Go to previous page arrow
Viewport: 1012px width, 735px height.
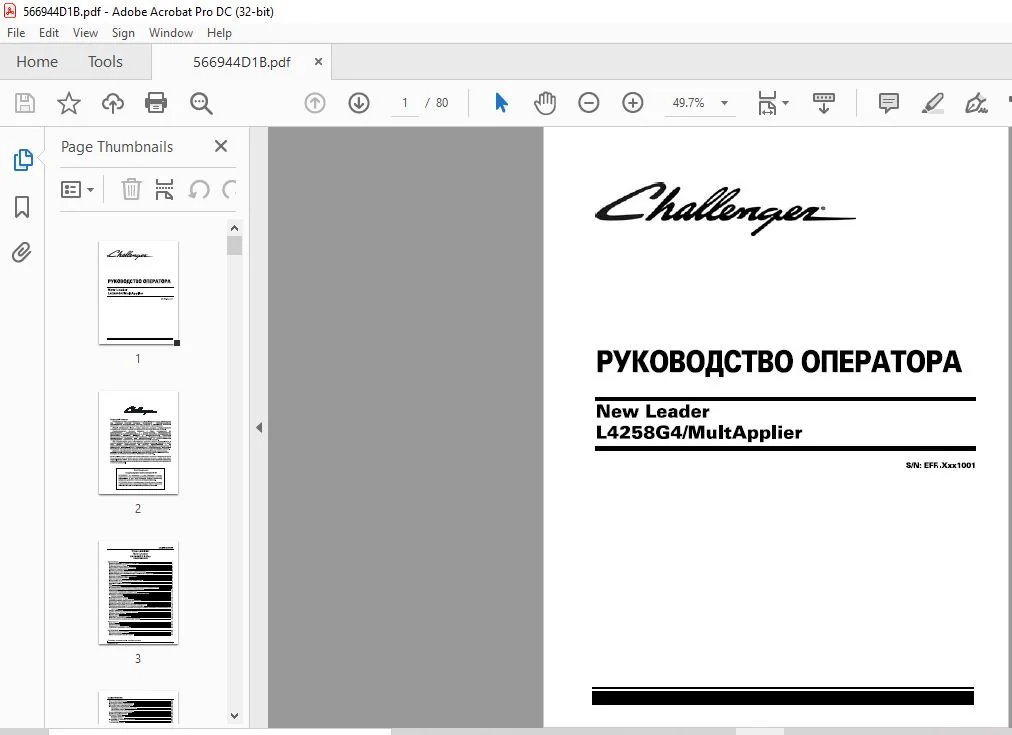click(x=315, y=103)
